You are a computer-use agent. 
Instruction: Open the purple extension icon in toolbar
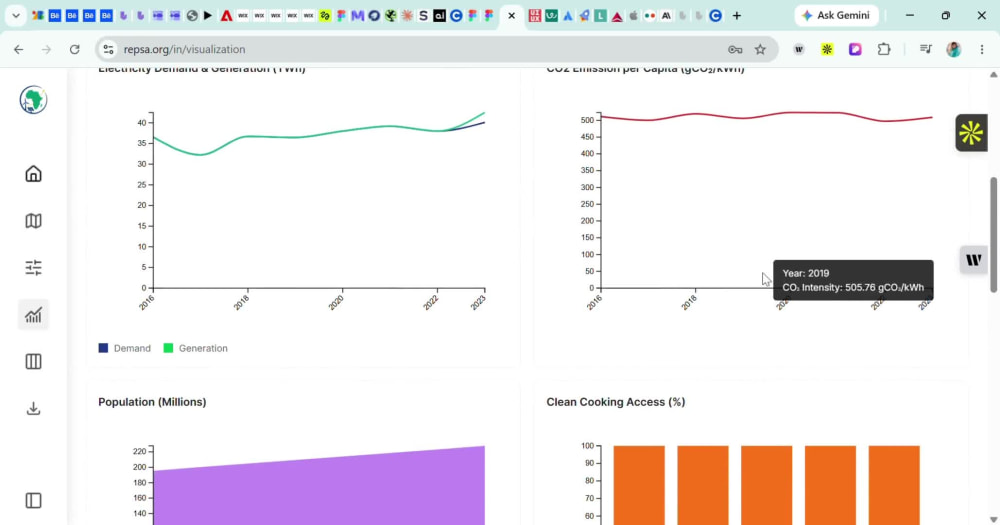855,49
